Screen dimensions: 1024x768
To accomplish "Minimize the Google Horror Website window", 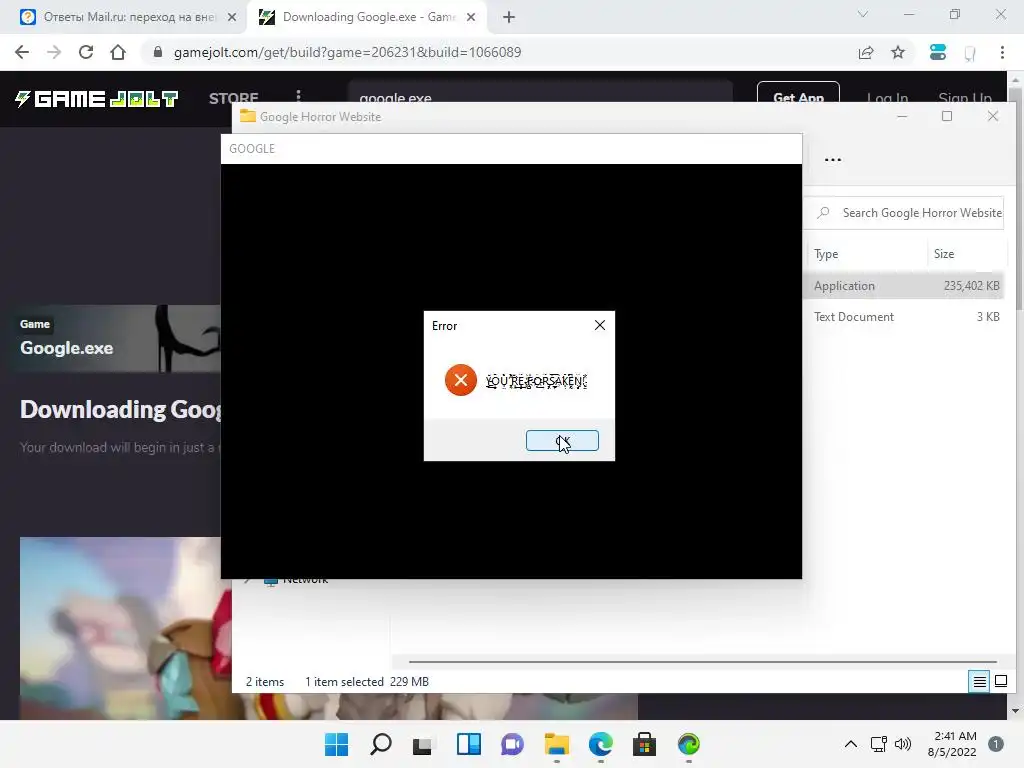I will (x=901, y=116).
